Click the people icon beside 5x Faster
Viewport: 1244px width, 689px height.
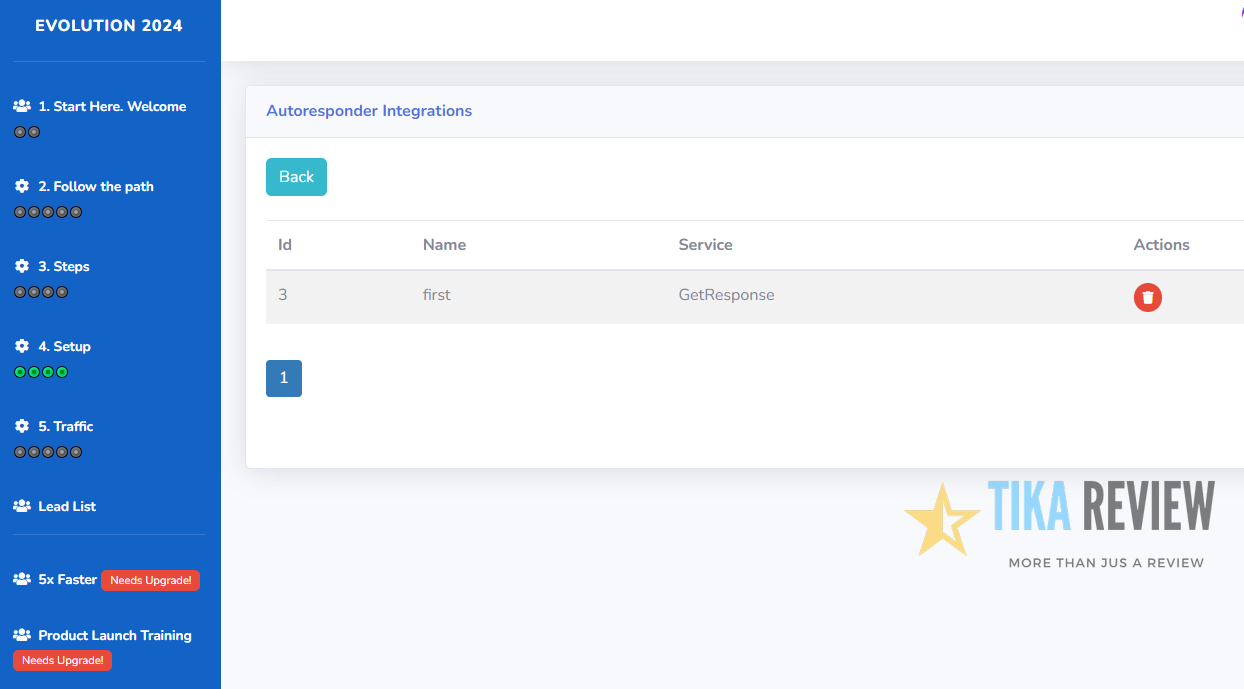pyautogui.click(x=22, y=579)
